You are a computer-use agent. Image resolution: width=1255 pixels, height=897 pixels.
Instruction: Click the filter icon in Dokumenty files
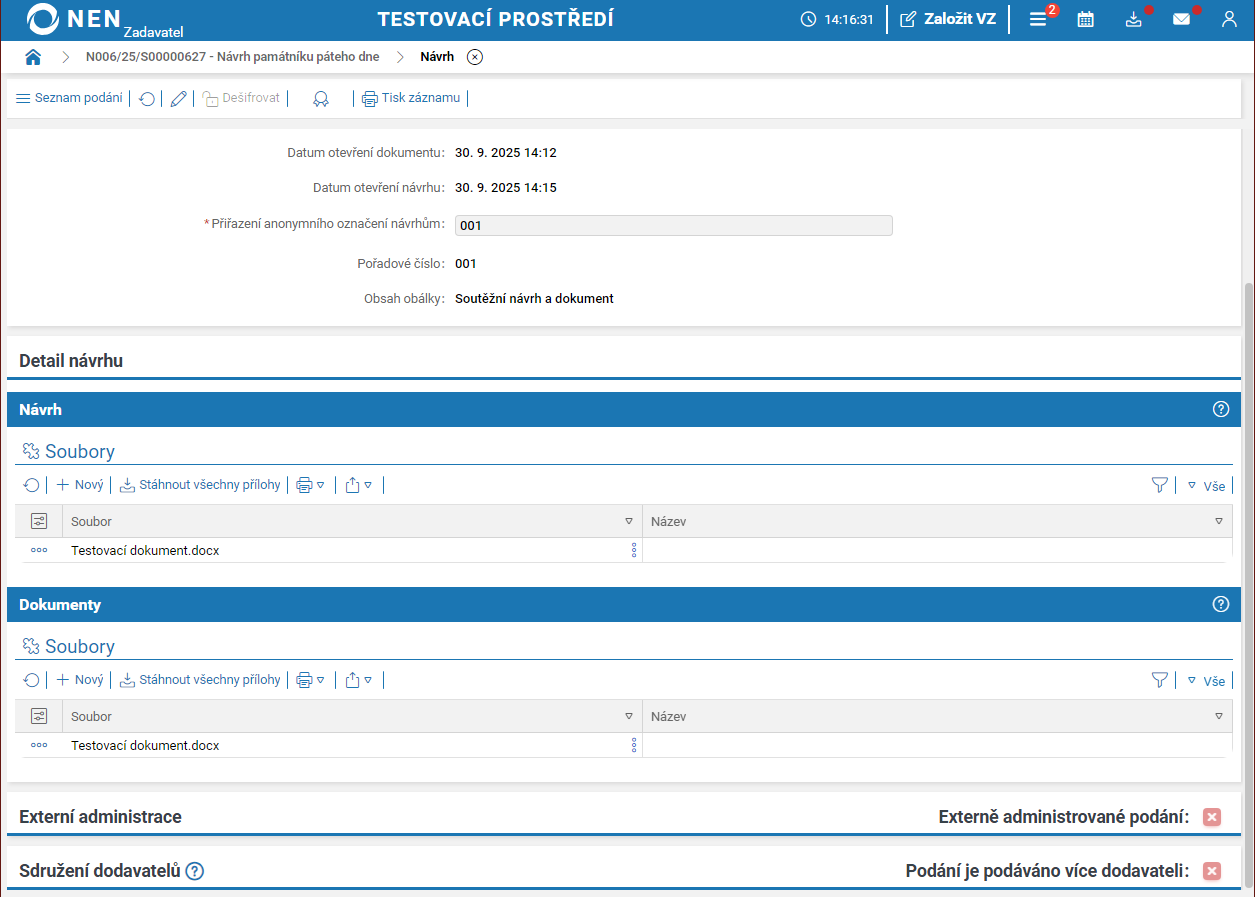point(1159,680)
